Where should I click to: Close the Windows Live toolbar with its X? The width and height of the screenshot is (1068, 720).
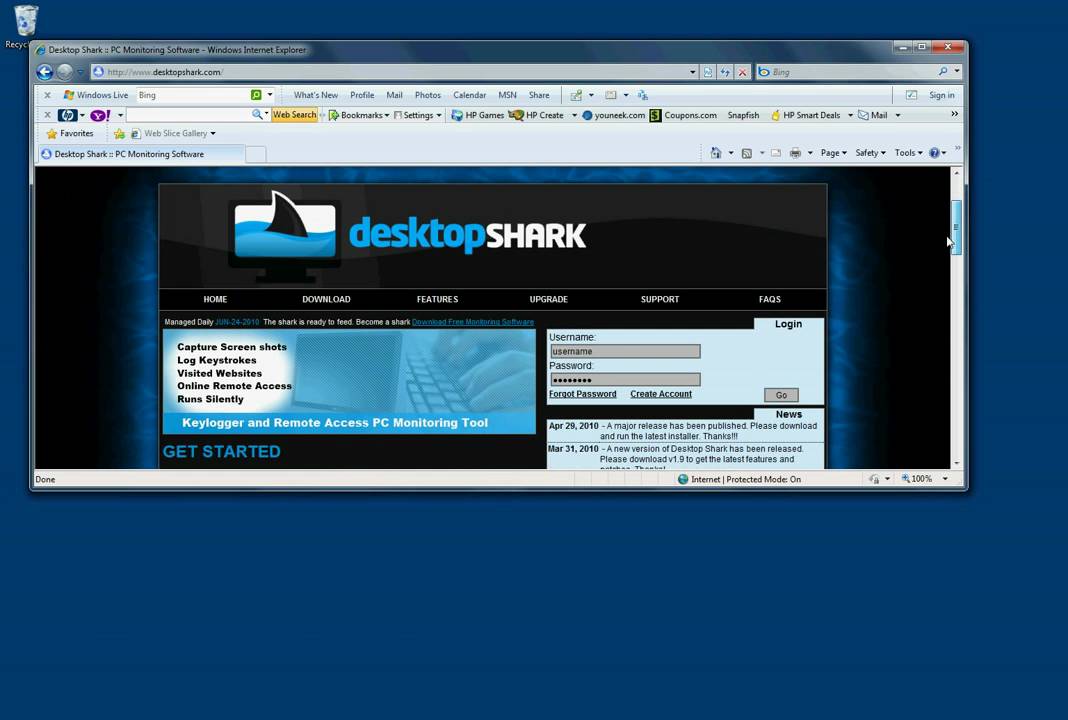pos(48,95)
